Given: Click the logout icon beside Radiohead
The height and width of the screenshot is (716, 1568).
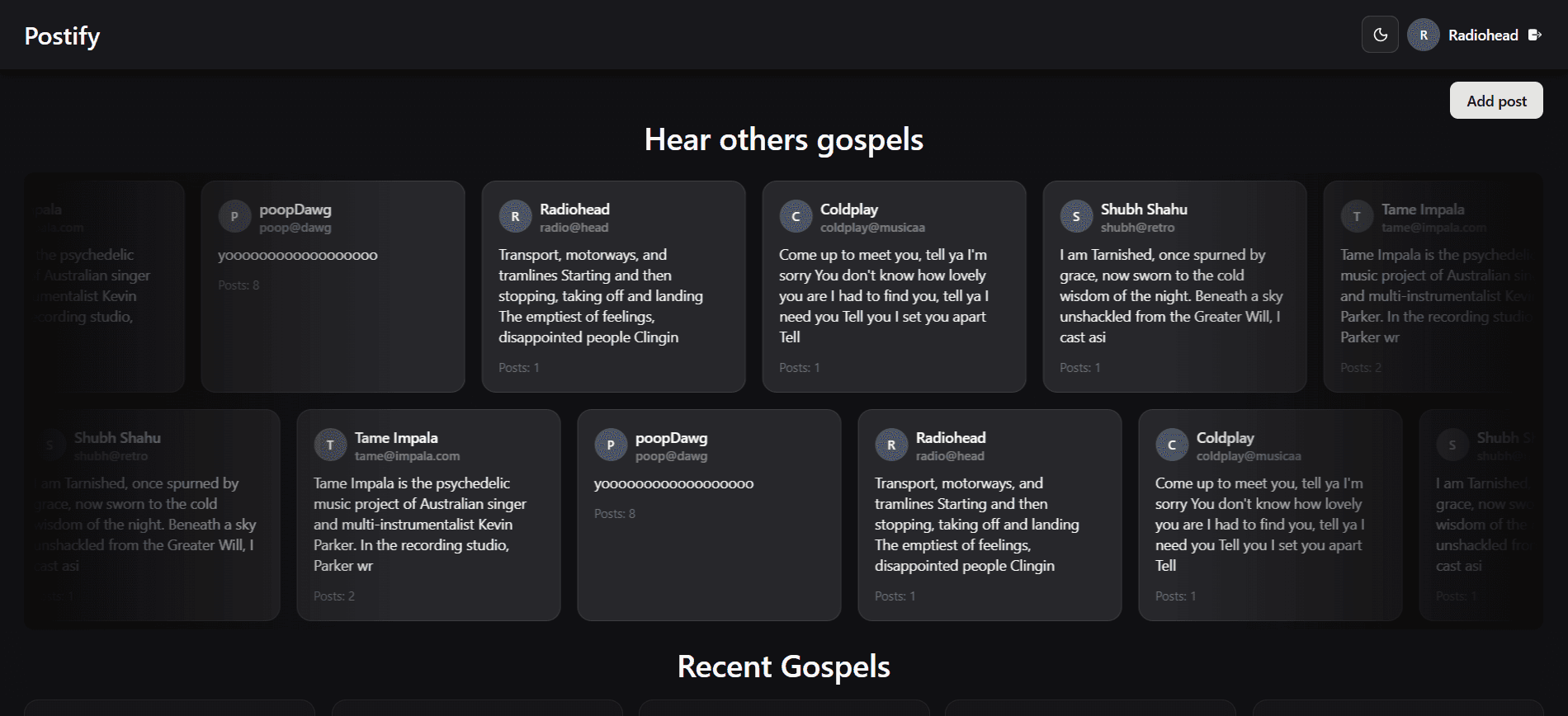Looking at the screenshot, I should click(x=1534, y=35).
